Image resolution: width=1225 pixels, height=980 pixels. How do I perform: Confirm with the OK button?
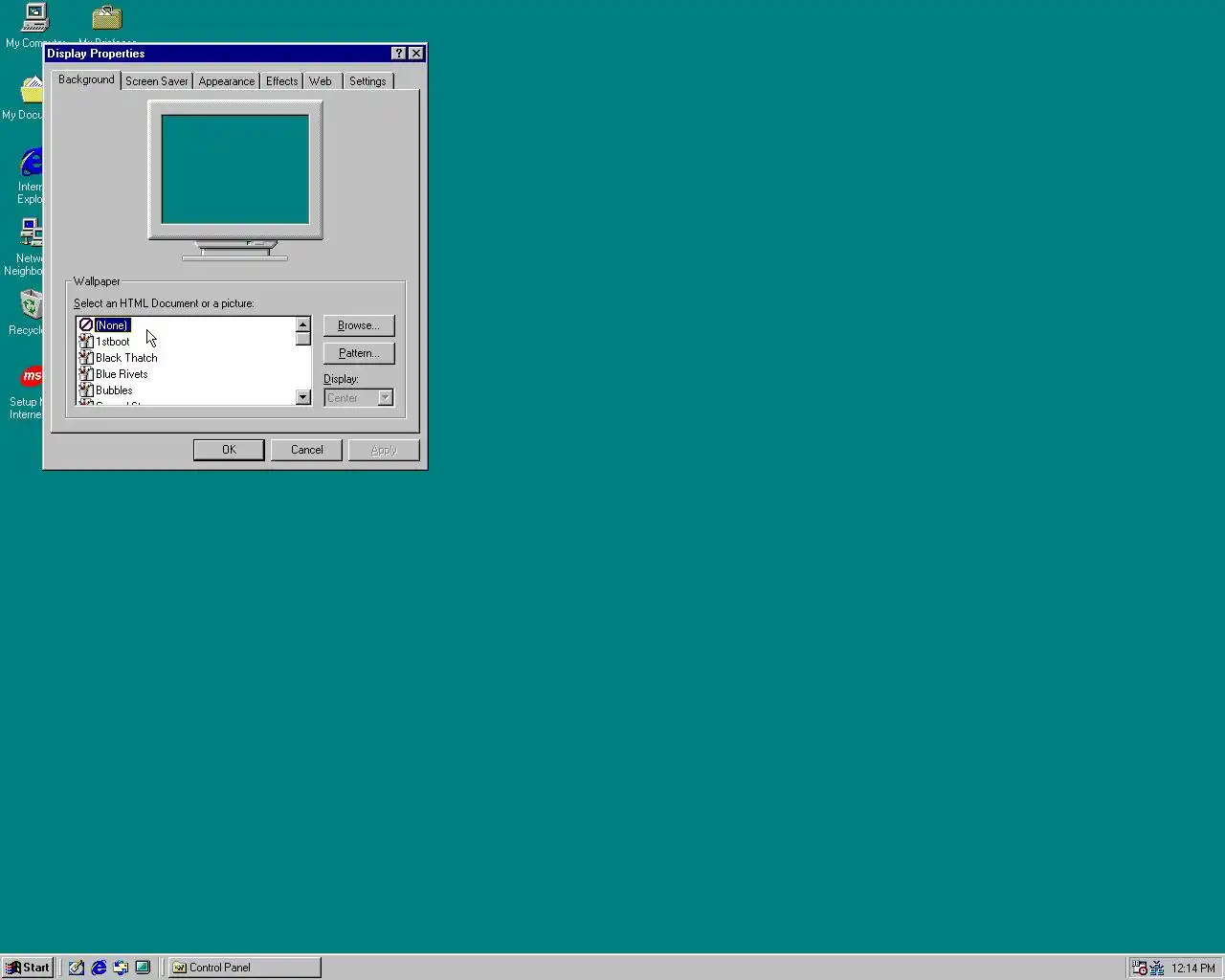tap(229, 450)
